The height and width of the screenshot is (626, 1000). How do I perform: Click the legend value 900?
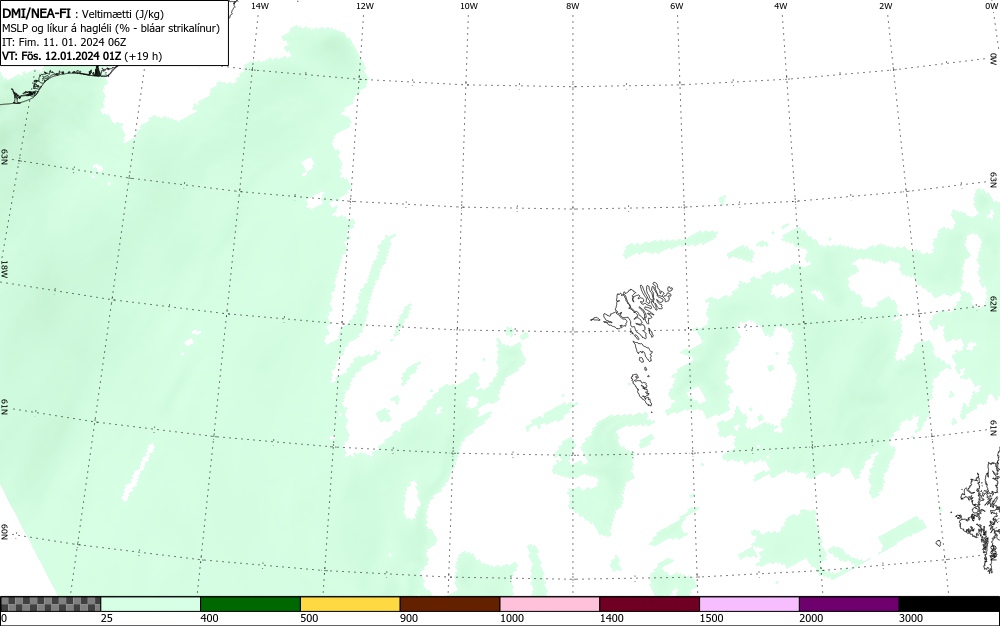pyautogui.click(x=409, y=618)
